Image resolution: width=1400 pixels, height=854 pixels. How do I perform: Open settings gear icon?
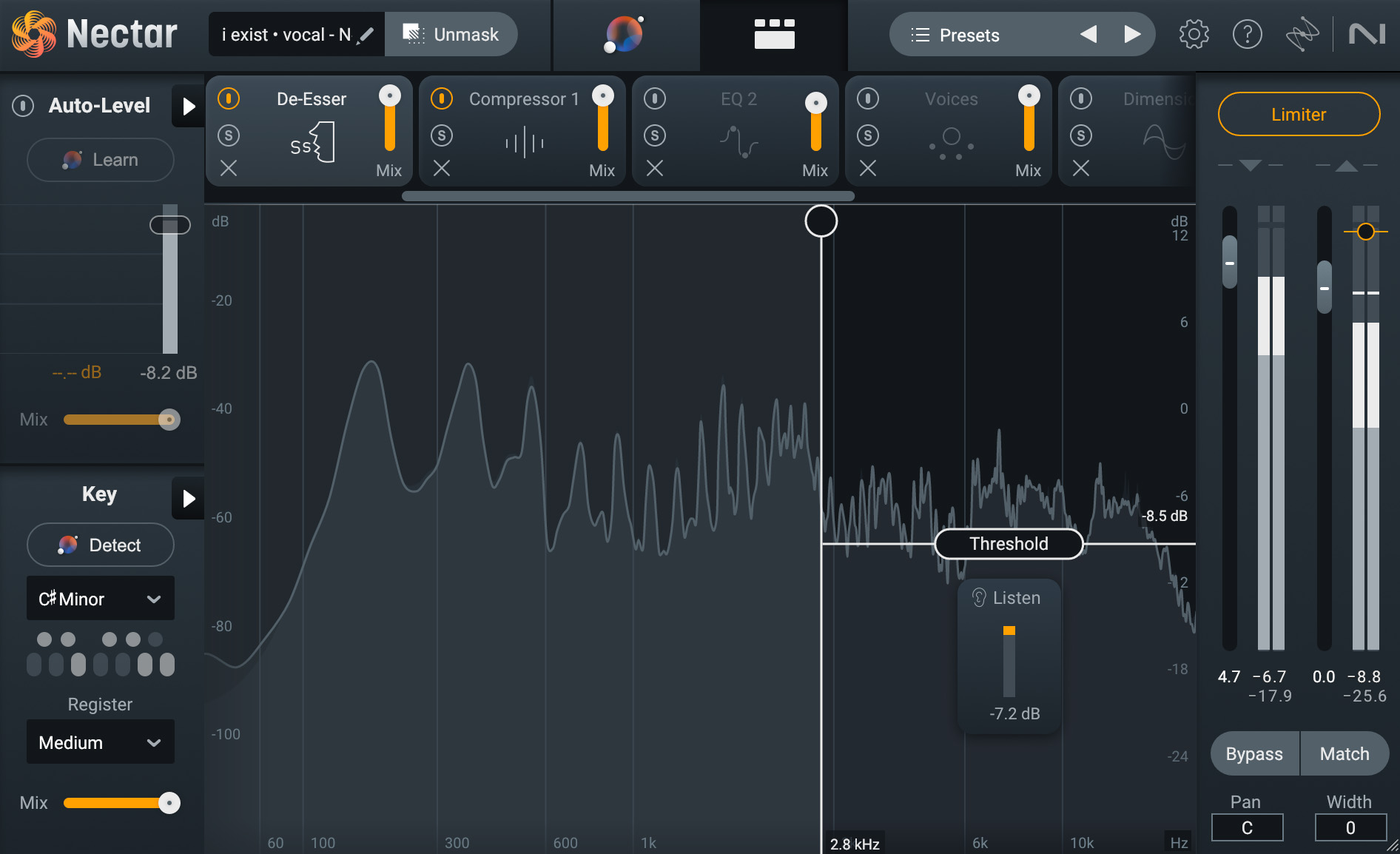(x=1194, y=34)
